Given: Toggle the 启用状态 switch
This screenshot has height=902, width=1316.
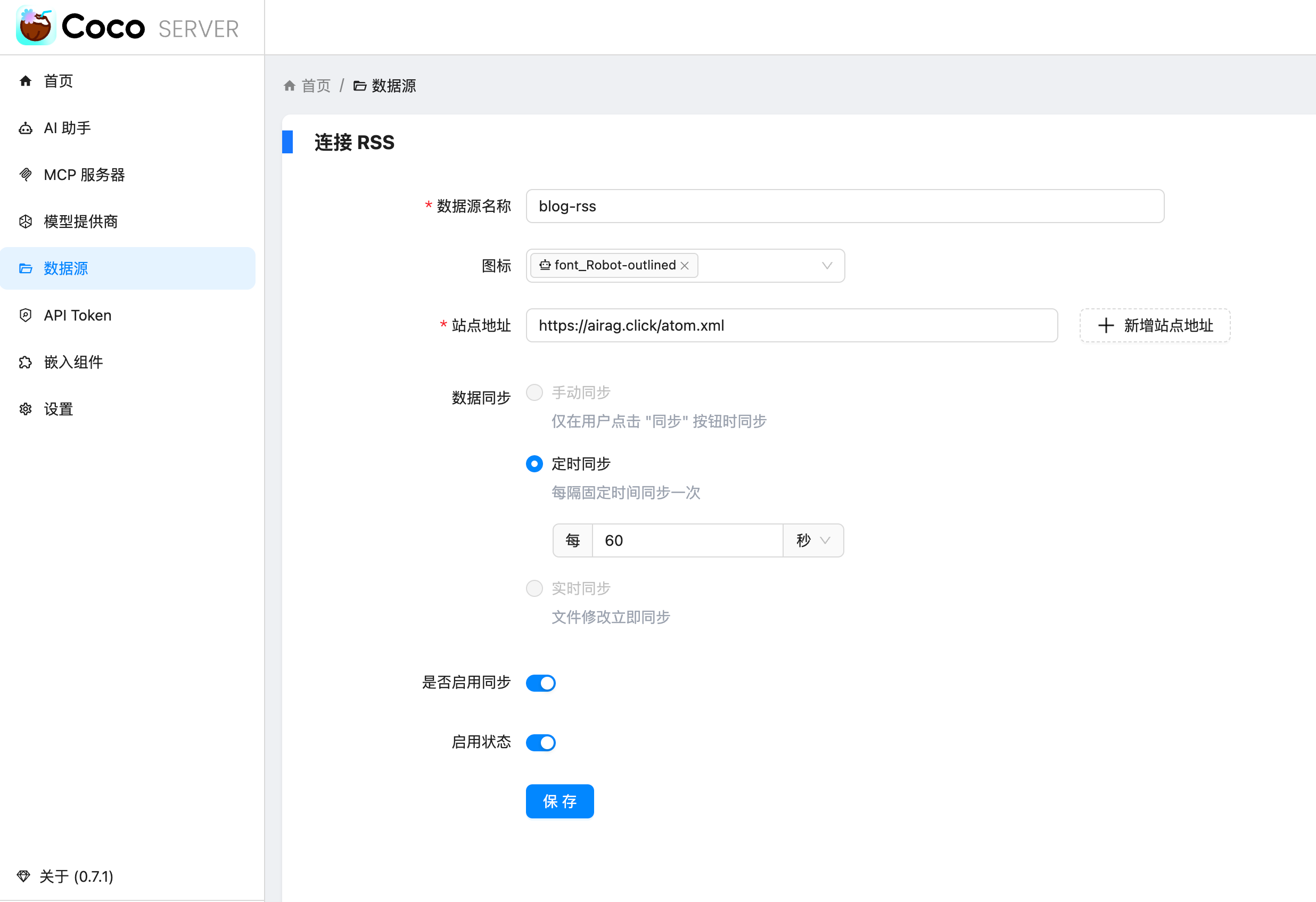Looking at the screenshot, I should tap(540, 742).
